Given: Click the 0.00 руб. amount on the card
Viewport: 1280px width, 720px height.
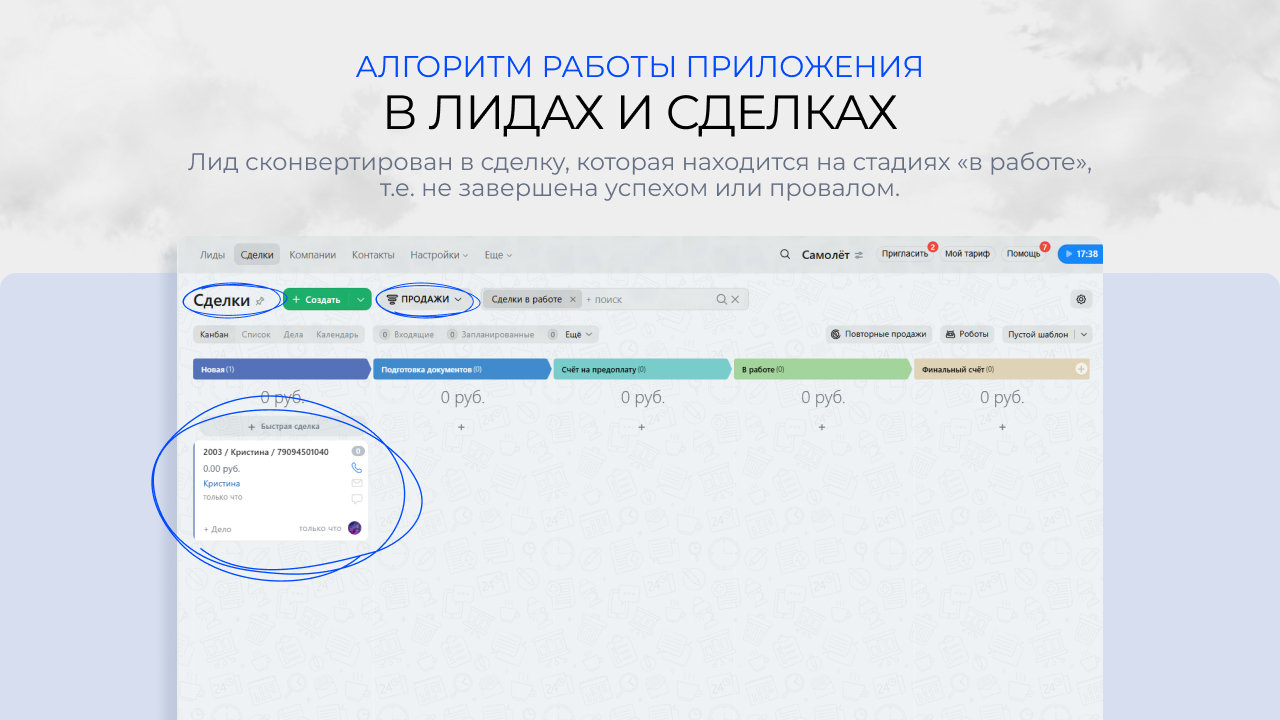Looking at the screenshot, I should (x=221, y=468).
